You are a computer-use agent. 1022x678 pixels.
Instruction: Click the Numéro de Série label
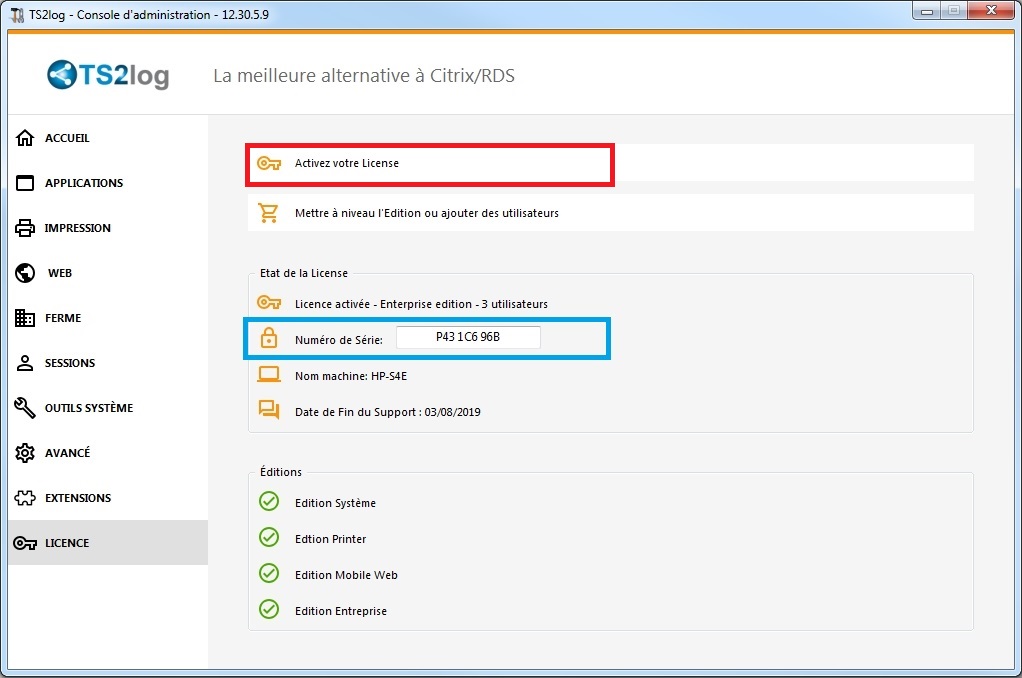click(x=338, y=340)
